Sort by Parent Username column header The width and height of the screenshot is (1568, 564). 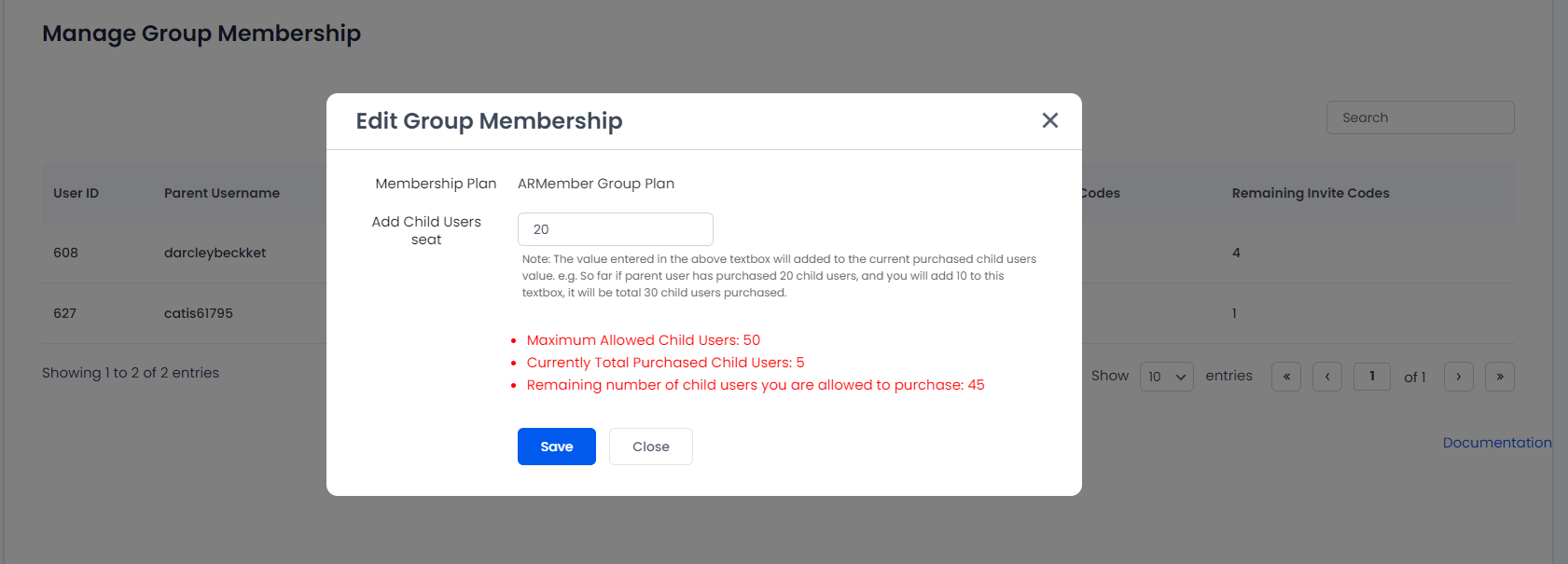tap(222, 193)
